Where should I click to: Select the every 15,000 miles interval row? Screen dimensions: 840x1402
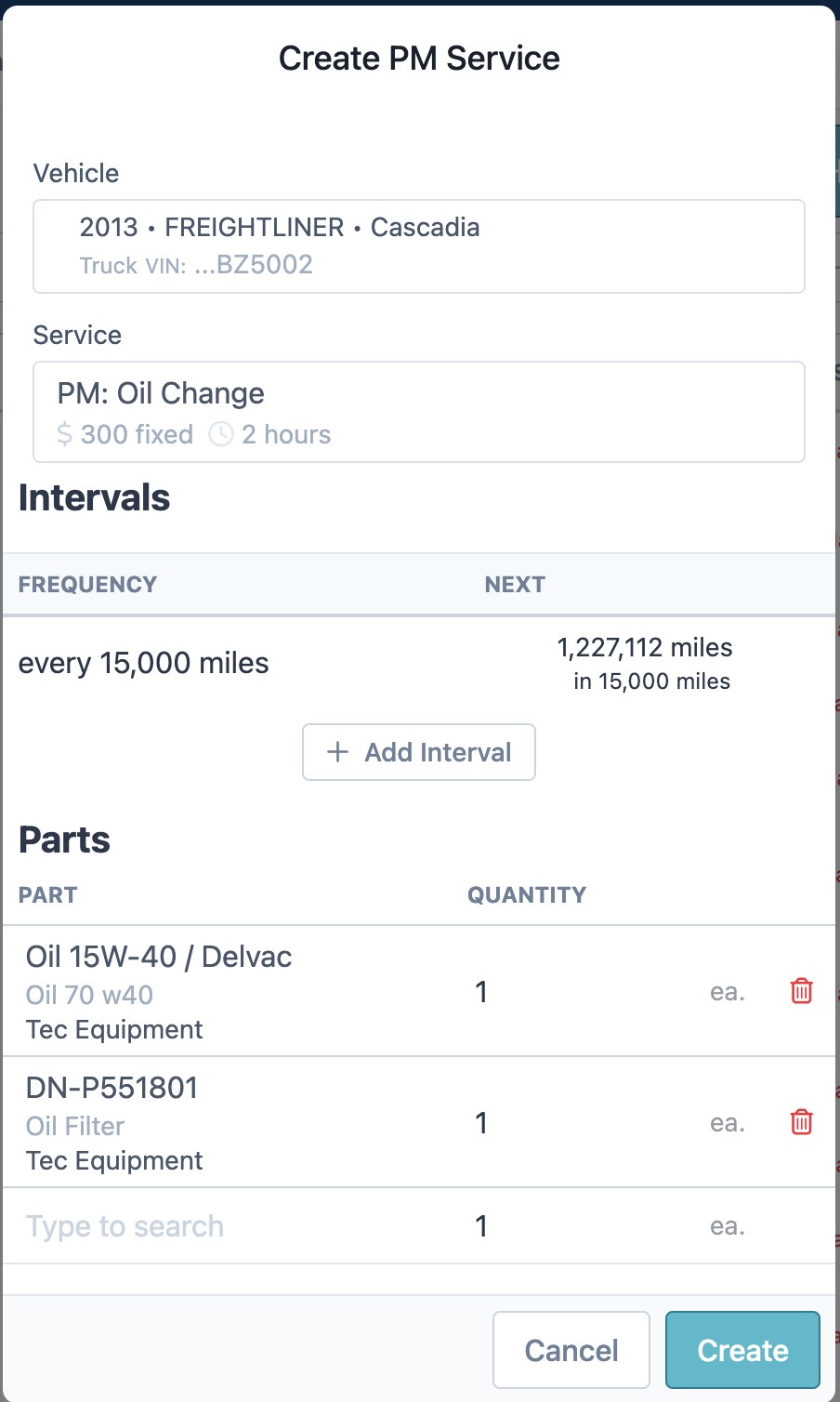pyautogui.click(x=144, y=663)
